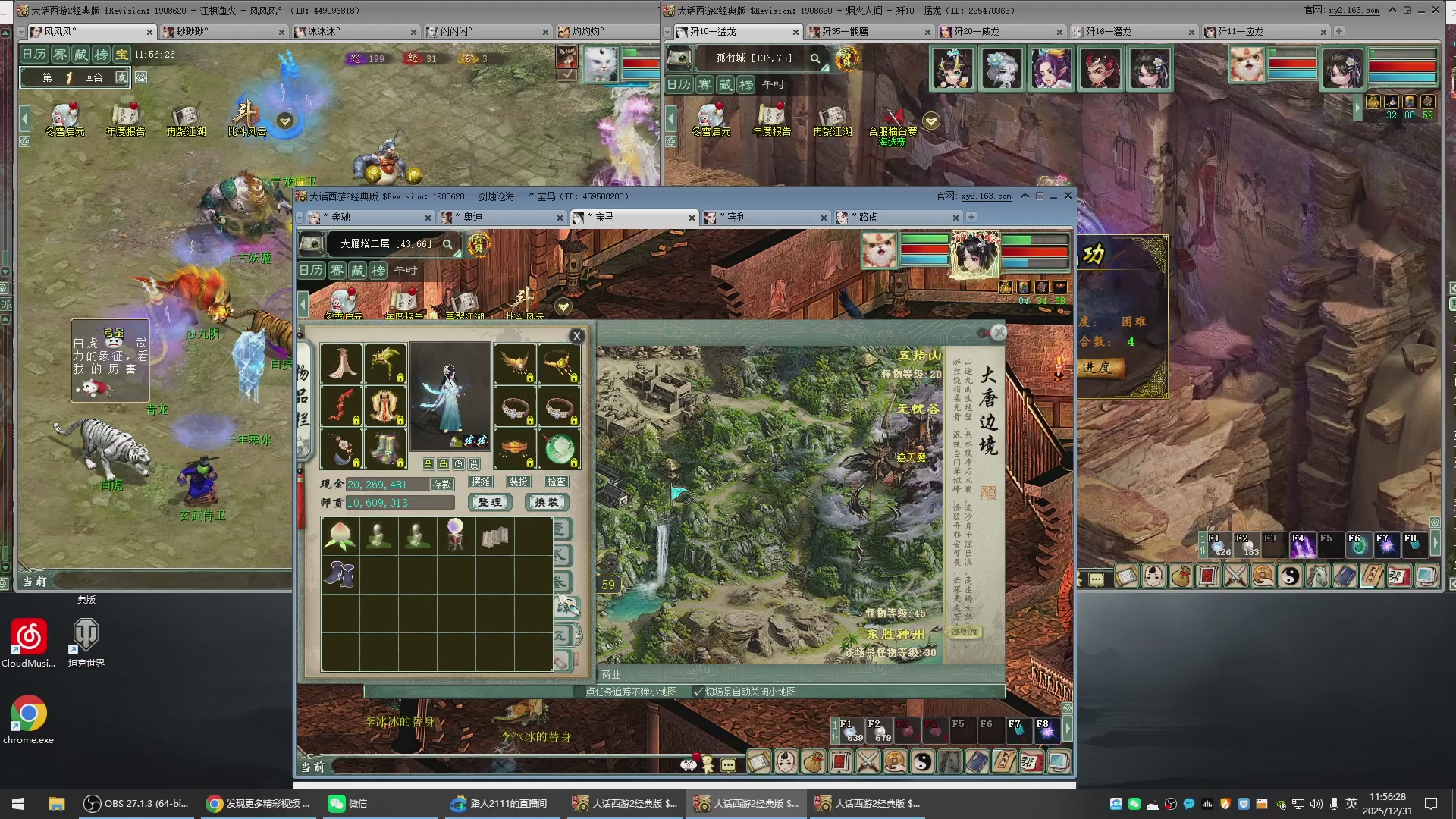
Task: Select the peach item in inventory grid
Action: coord(340,536)
